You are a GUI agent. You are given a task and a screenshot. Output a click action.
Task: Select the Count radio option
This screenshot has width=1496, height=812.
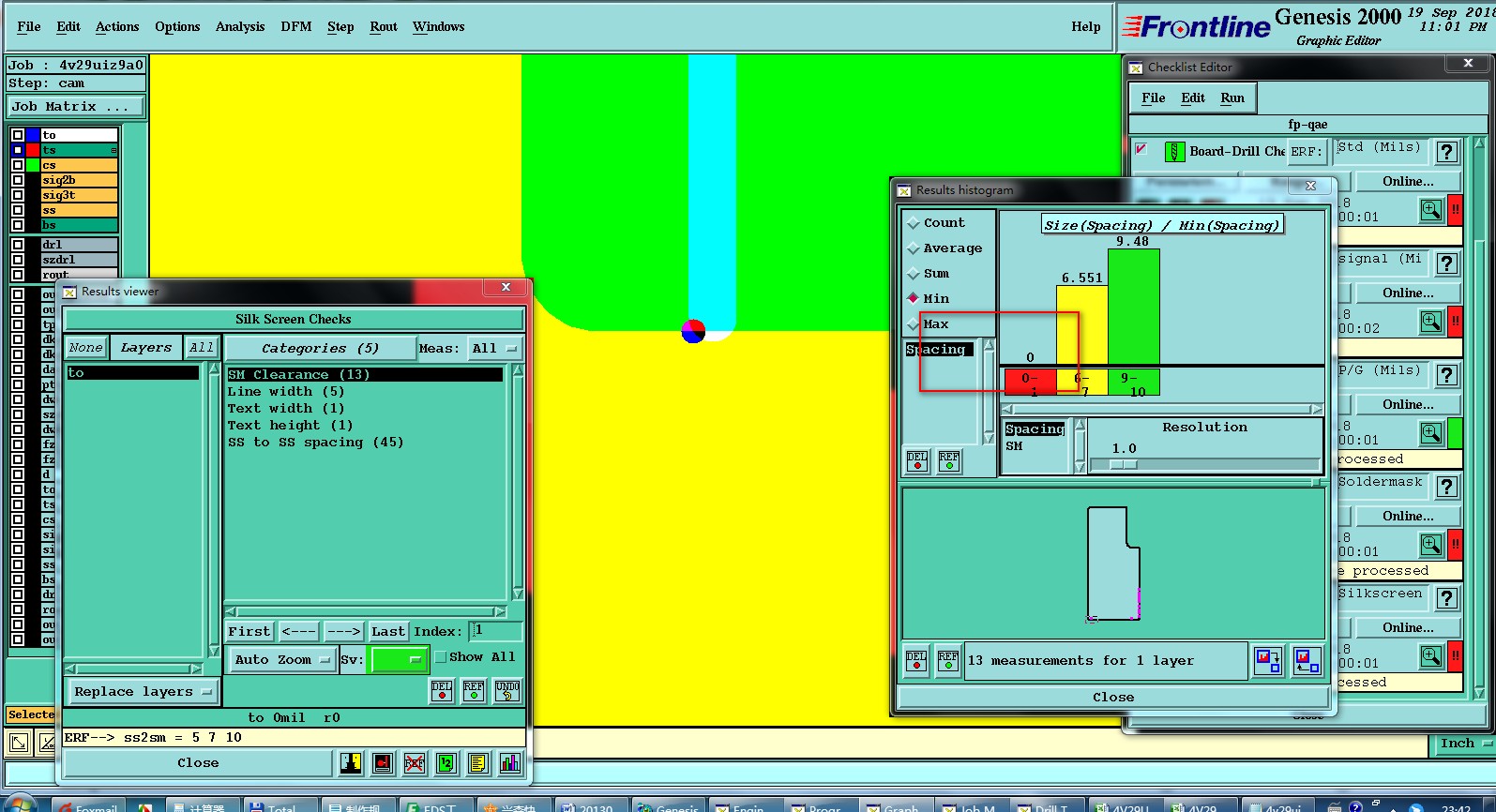click(x=914, y=223)
